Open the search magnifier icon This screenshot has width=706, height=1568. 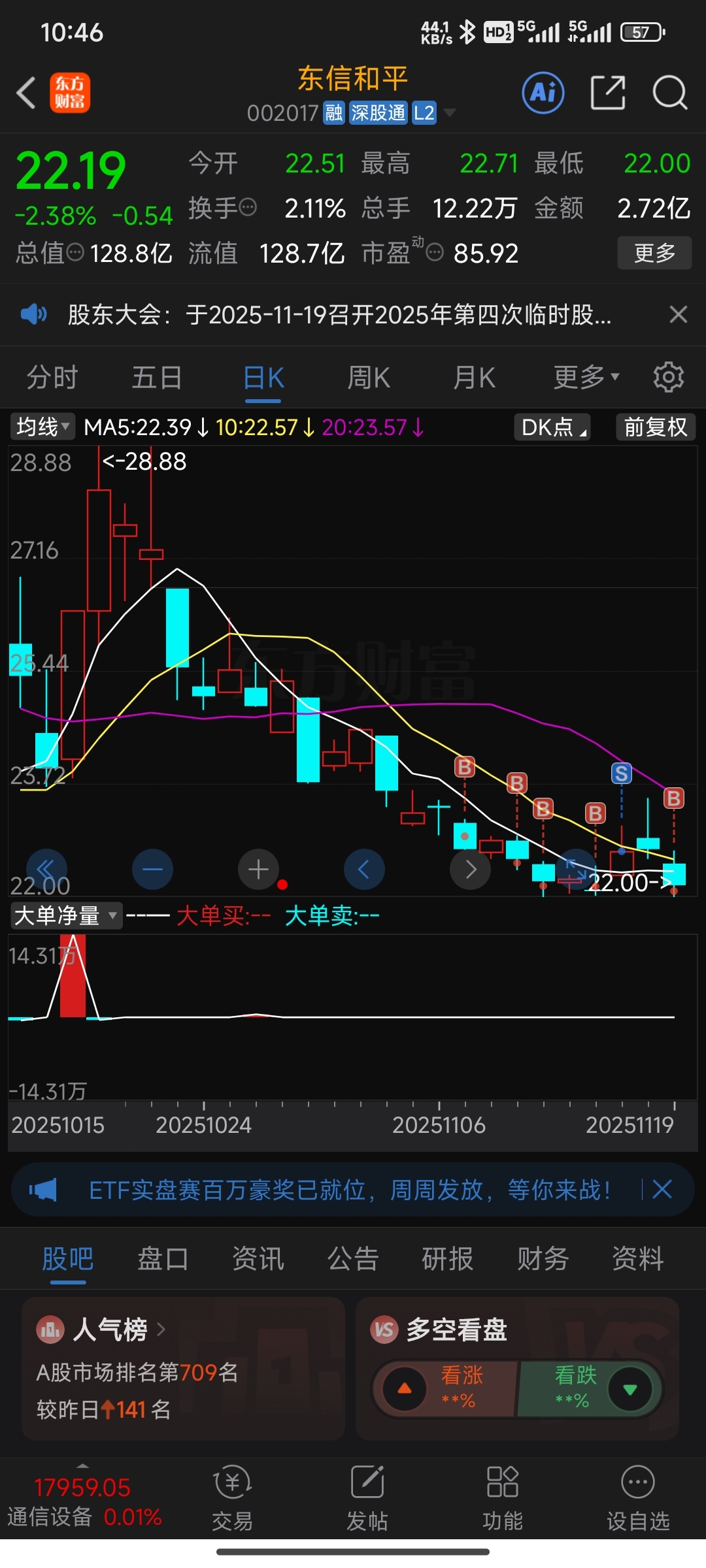pyautogui.click(x=670, y=93)
